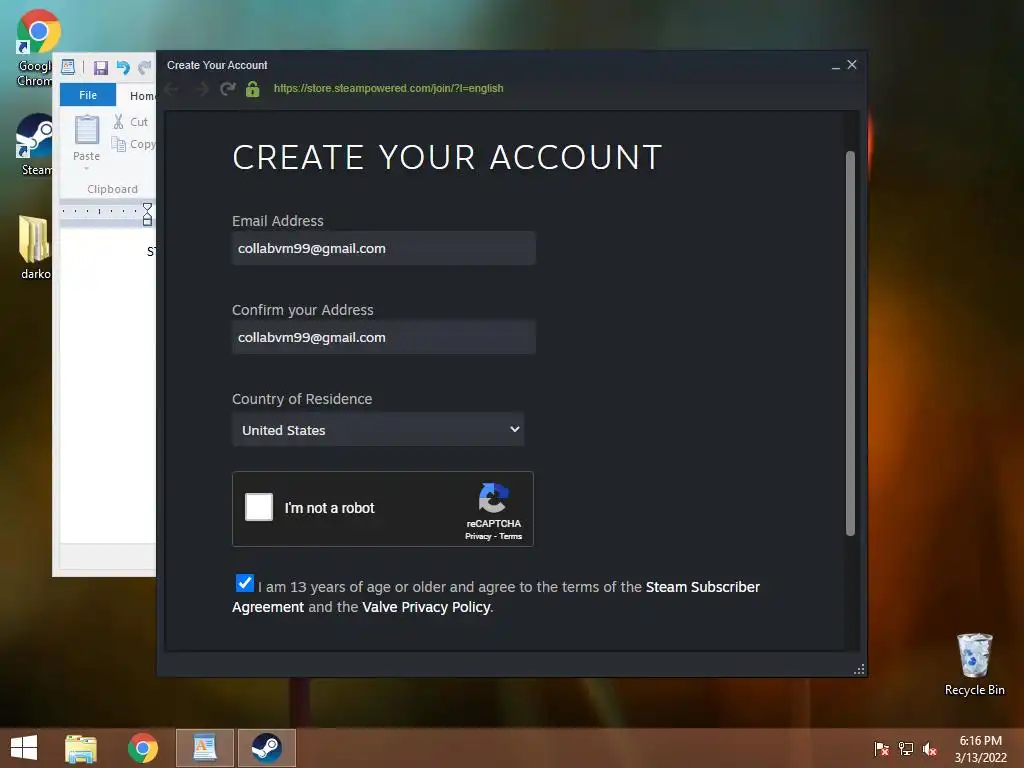Click the WordPad Redo icon
The height and width of the screenshot is (768, 1024).
pos(144,67)
